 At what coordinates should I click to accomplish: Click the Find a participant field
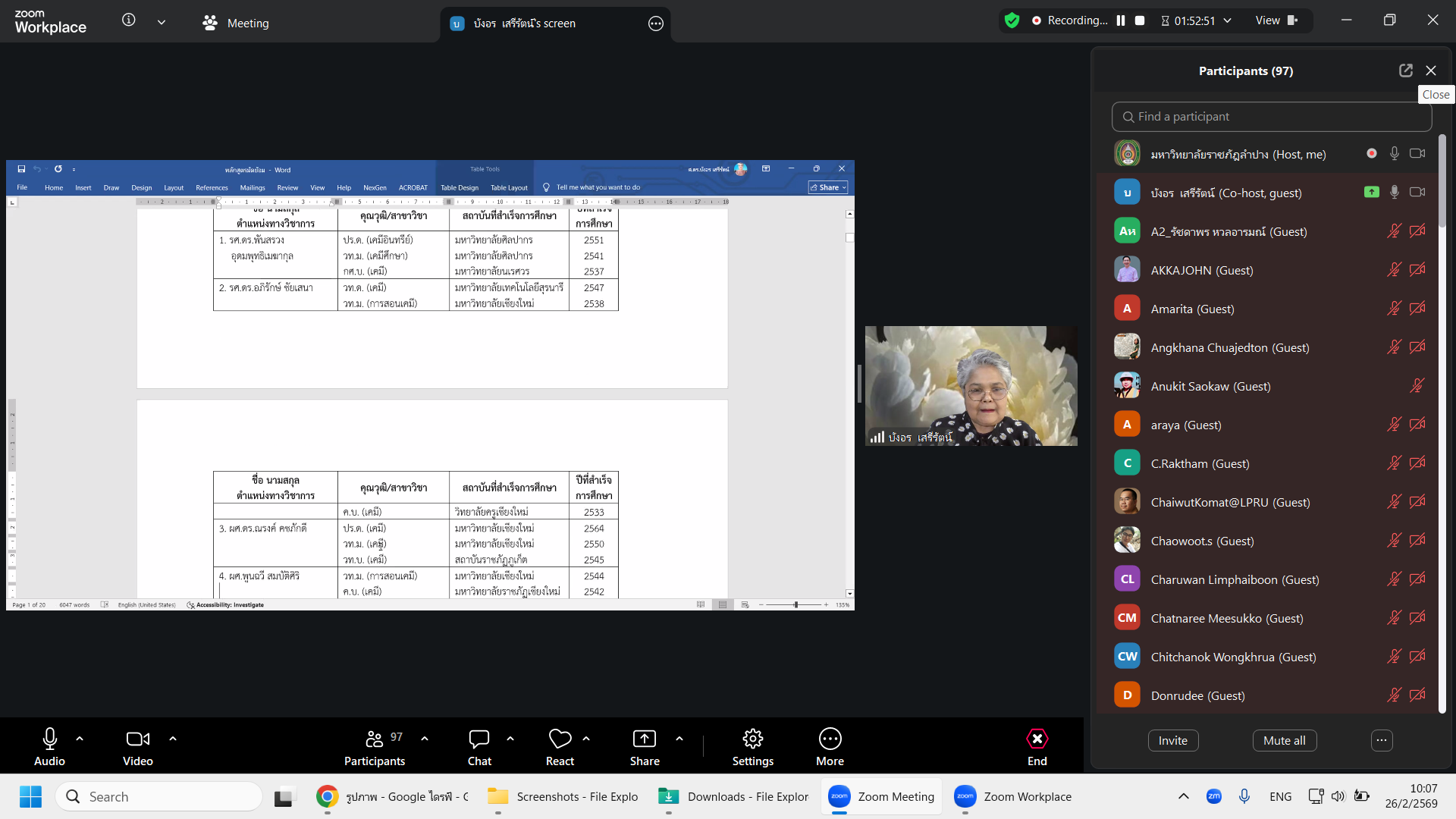1271,117
